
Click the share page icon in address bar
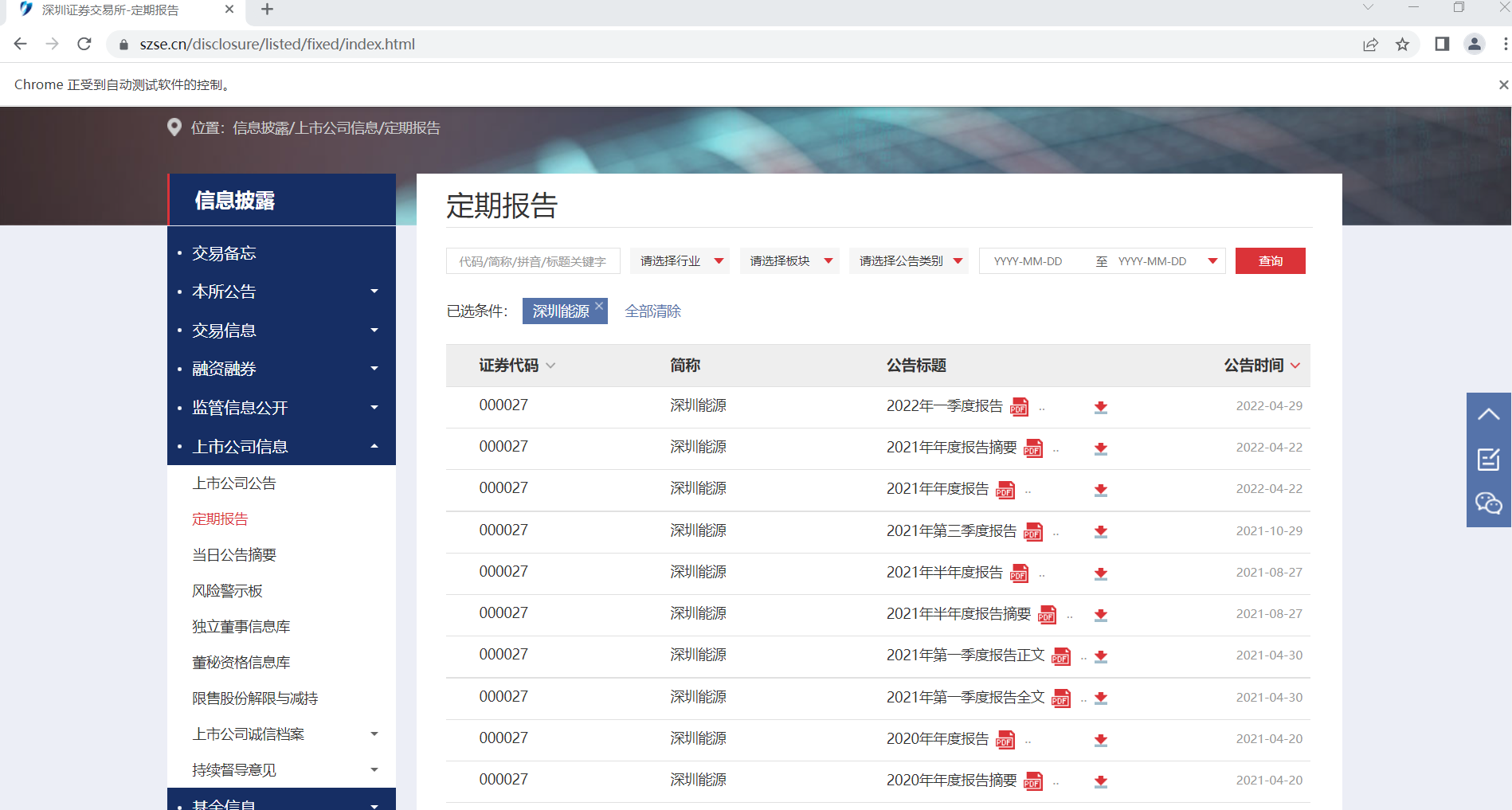click(x=1370, y=45)
